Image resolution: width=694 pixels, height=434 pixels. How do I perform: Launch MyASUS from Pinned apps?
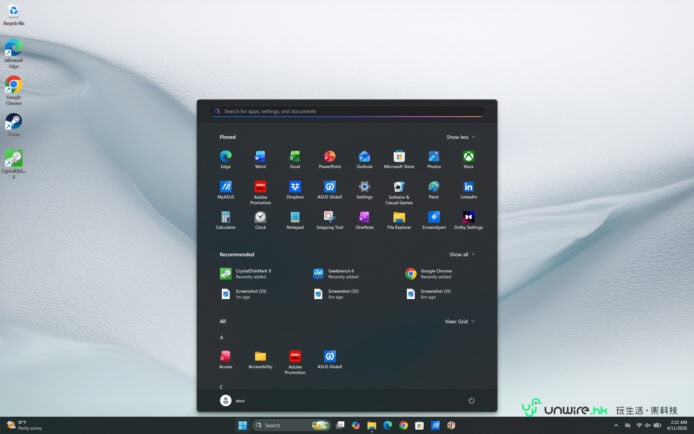[x=226, y=190]
